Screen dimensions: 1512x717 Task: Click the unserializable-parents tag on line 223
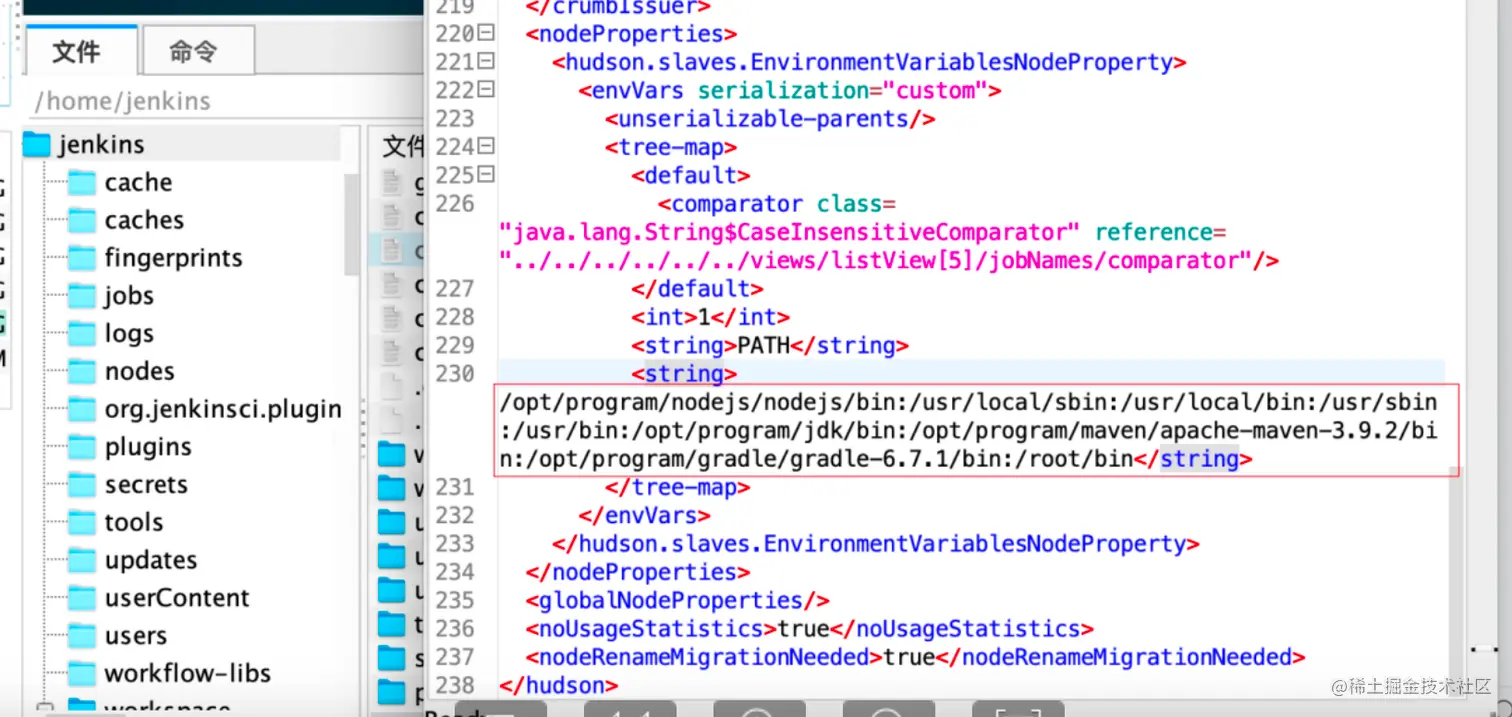click(x=770, y=119)
